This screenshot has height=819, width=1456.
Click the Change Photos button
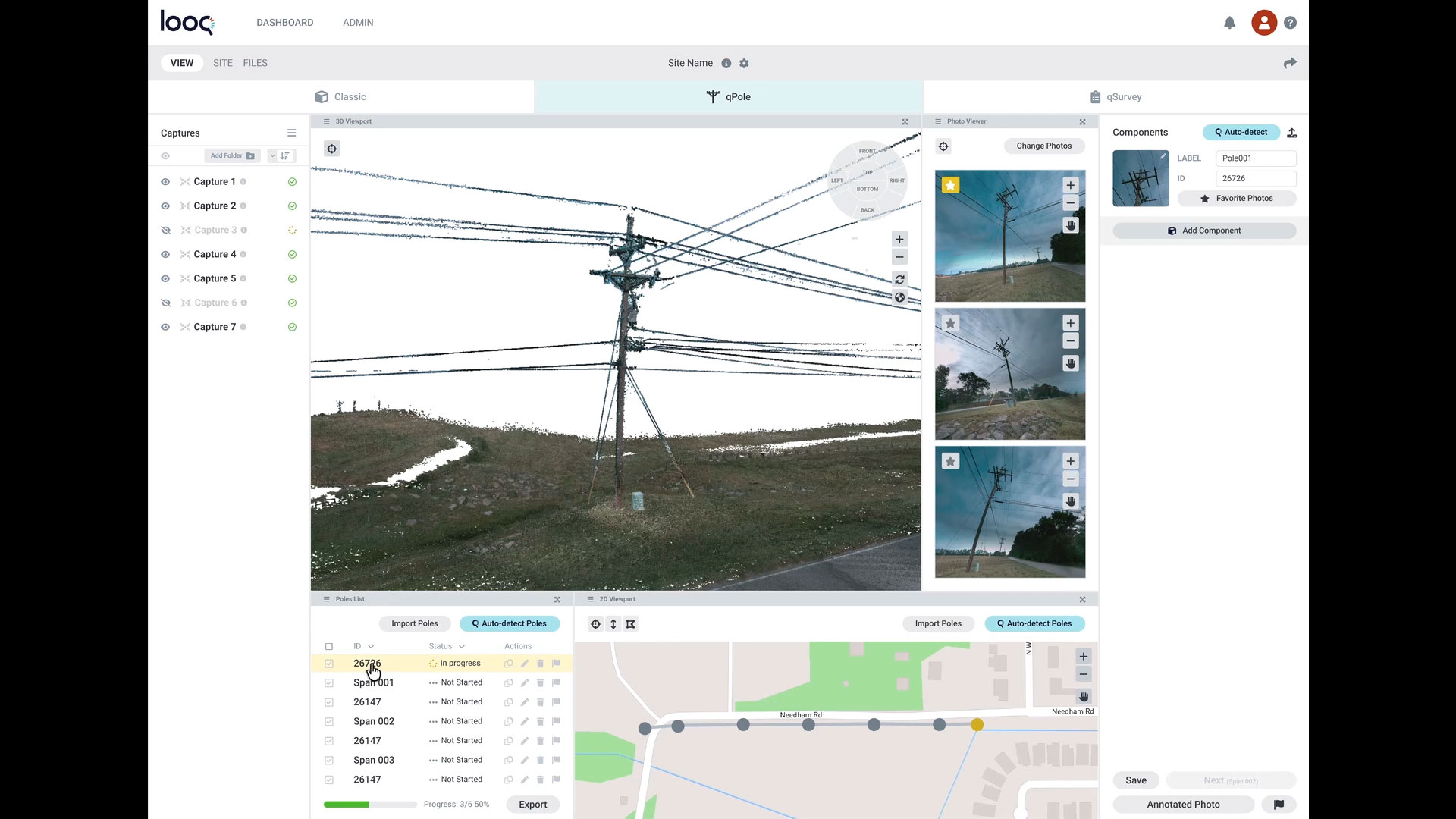1043,146
